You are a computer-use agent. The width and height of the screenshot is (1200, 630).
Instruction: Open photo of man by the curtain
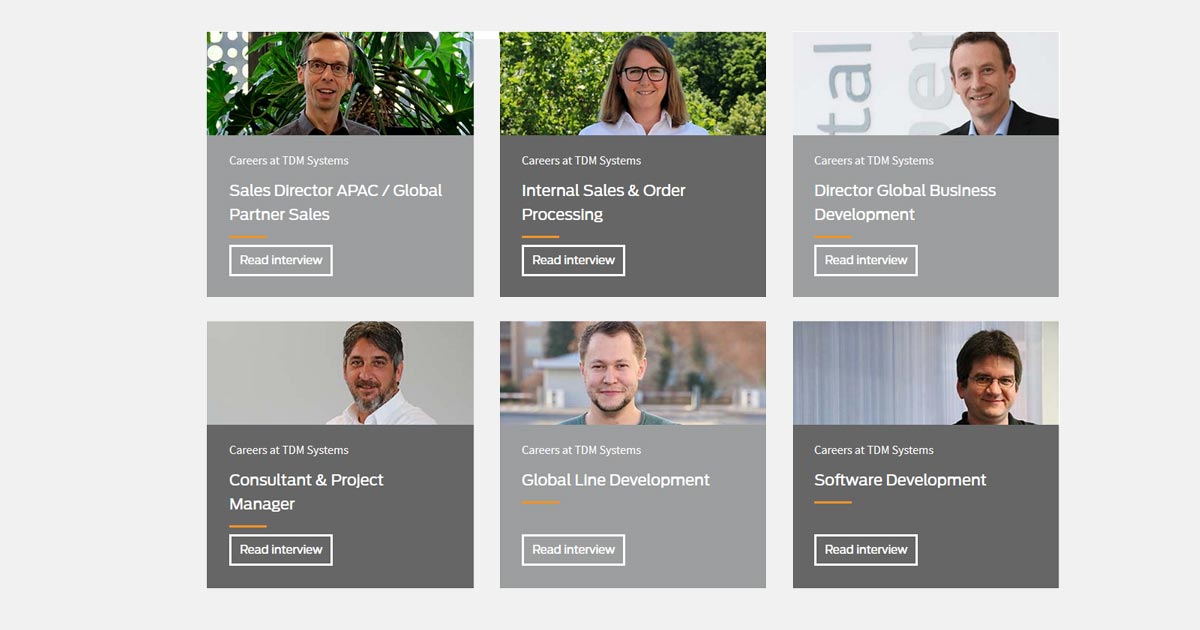coord(926,373)
